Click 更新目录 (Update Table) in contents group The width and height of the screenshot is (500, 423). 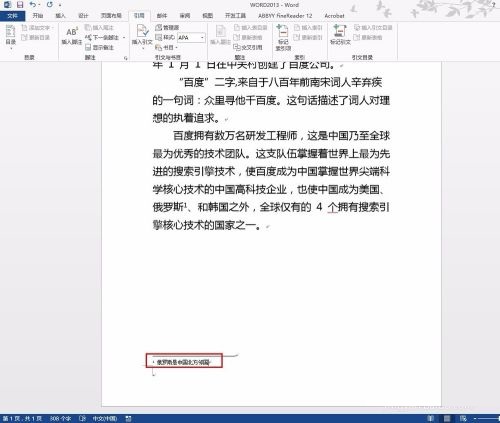tap(36, 37)
